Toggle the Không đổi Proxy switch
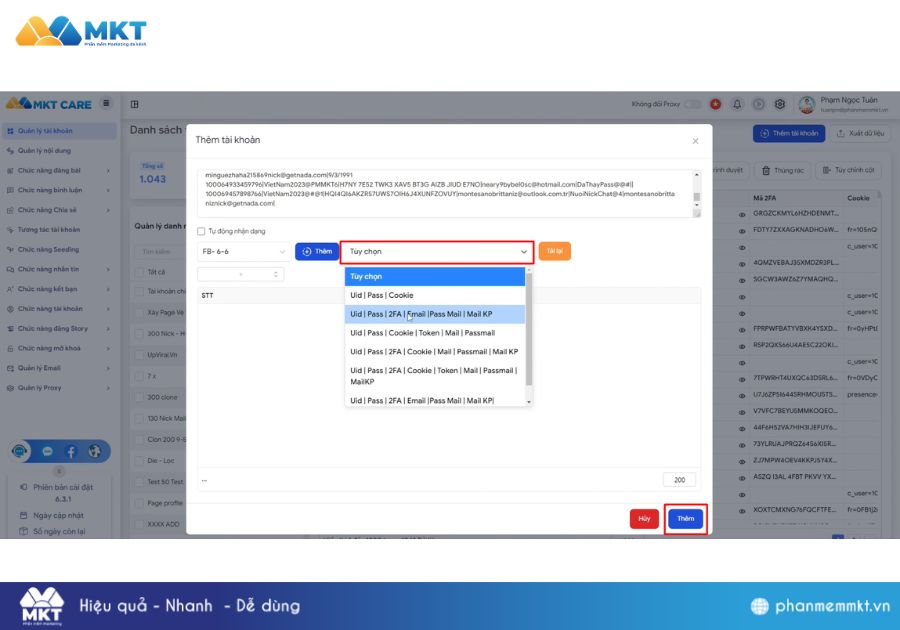Screen dimensions: 900x630 tap(692, 104)
